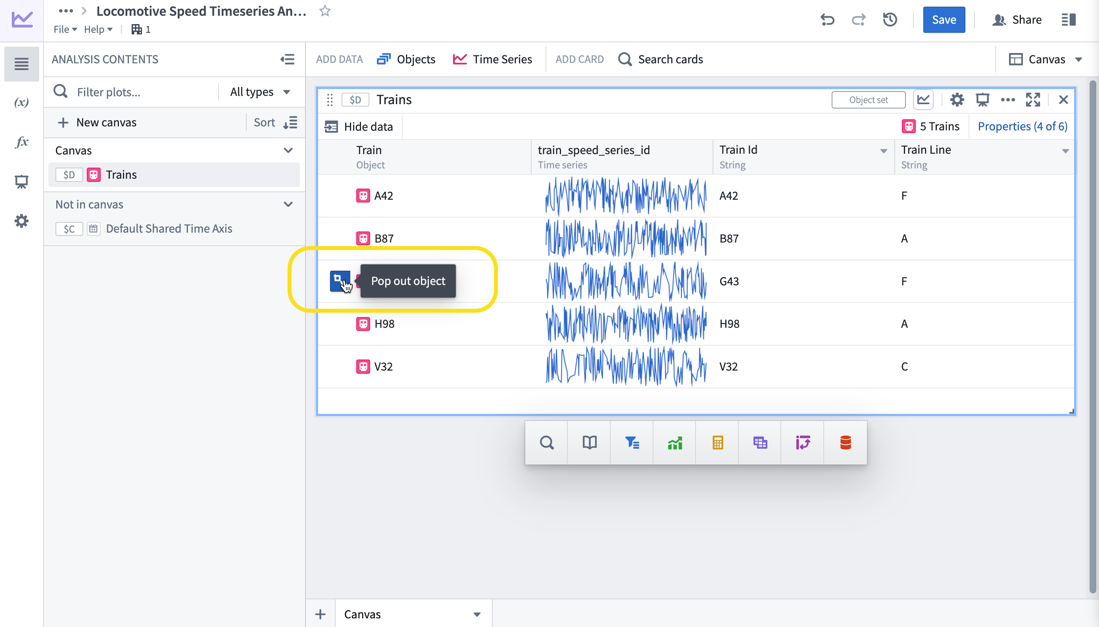Open the Trains card settings gear
This screenshot has width=1099, height=627.
coord(957,99)
